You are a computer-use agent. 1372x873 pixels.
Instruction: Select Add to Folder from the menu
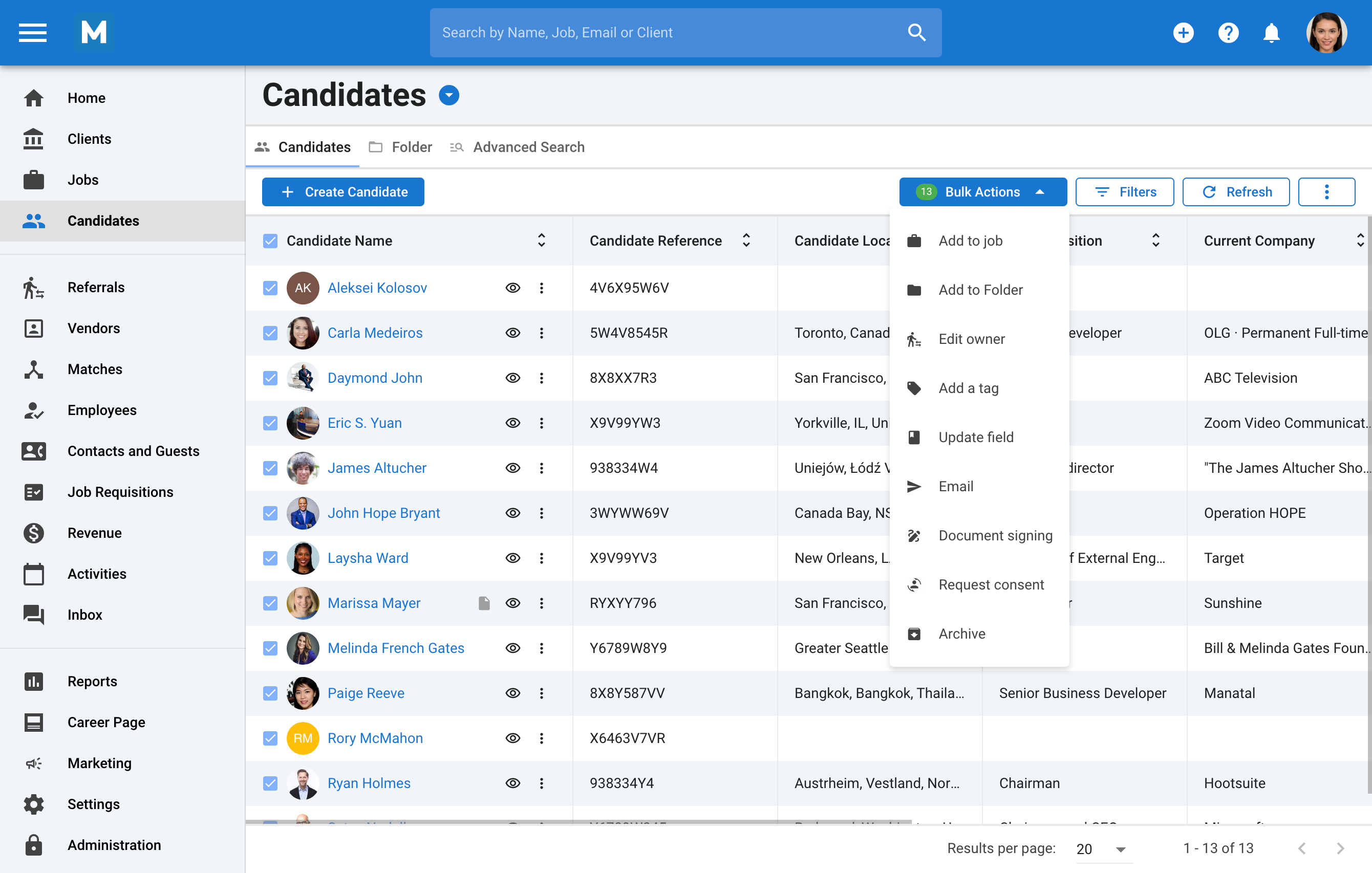point(980,290)
